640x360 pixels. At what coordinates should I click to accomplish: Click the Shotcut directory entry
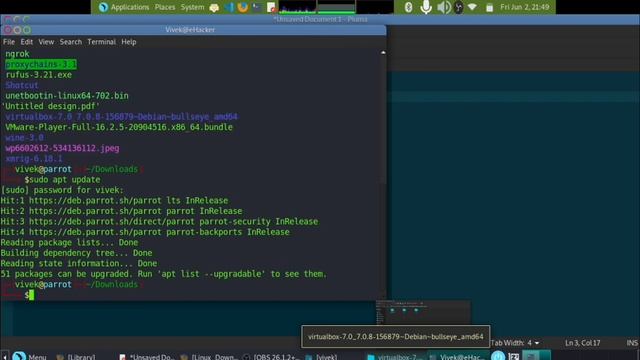[22, 85]
